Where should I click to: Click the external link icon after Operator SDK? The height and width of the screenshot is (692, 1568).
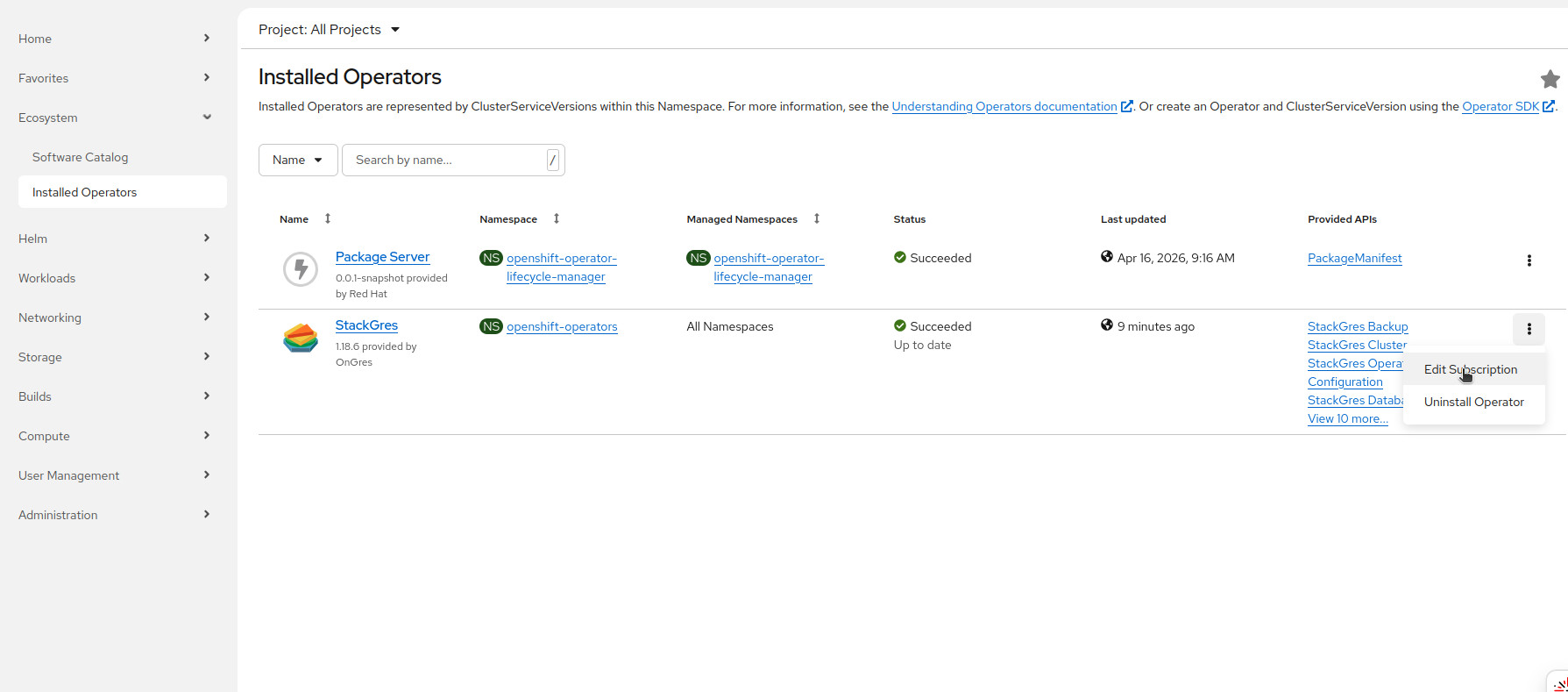tap(1549, 106)
